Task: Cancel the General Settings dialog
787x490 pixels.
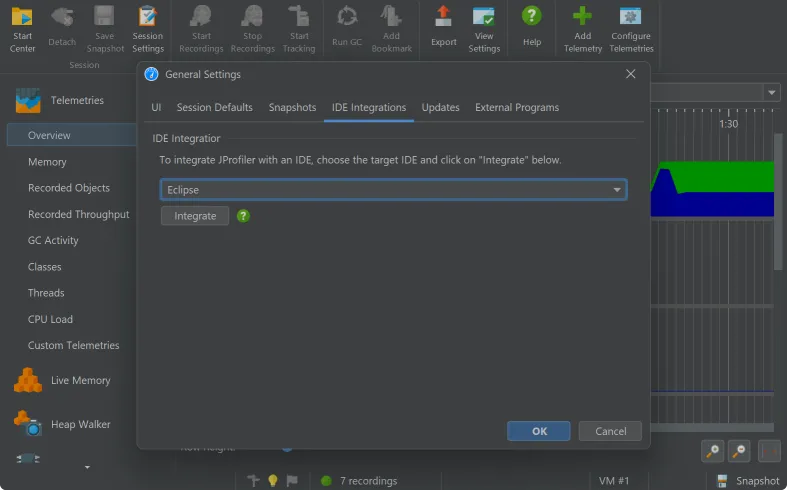Action: pos(610,431)
